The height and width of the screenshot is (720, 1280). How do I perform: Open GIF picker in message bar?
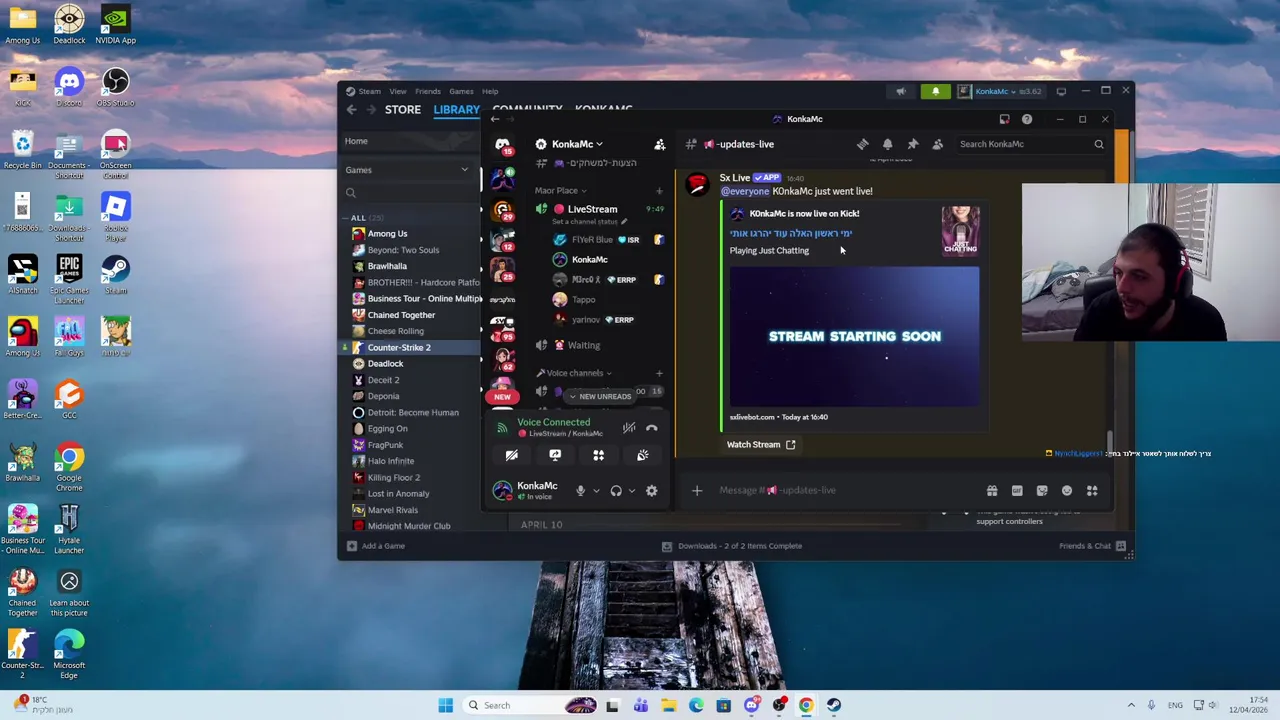tap(1017, 491)
